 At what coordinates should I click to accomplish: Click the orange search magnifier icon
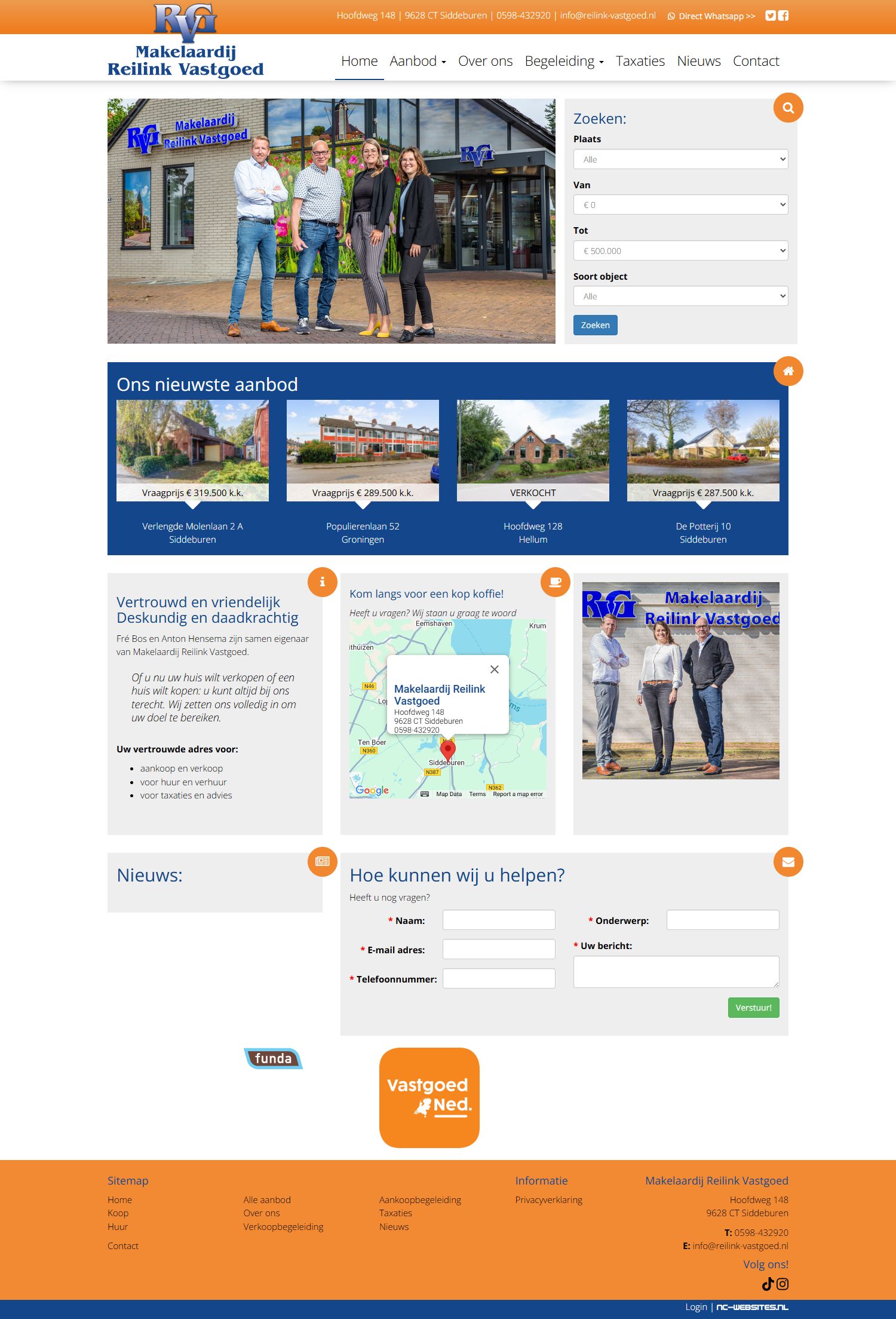tap(788, 108)
